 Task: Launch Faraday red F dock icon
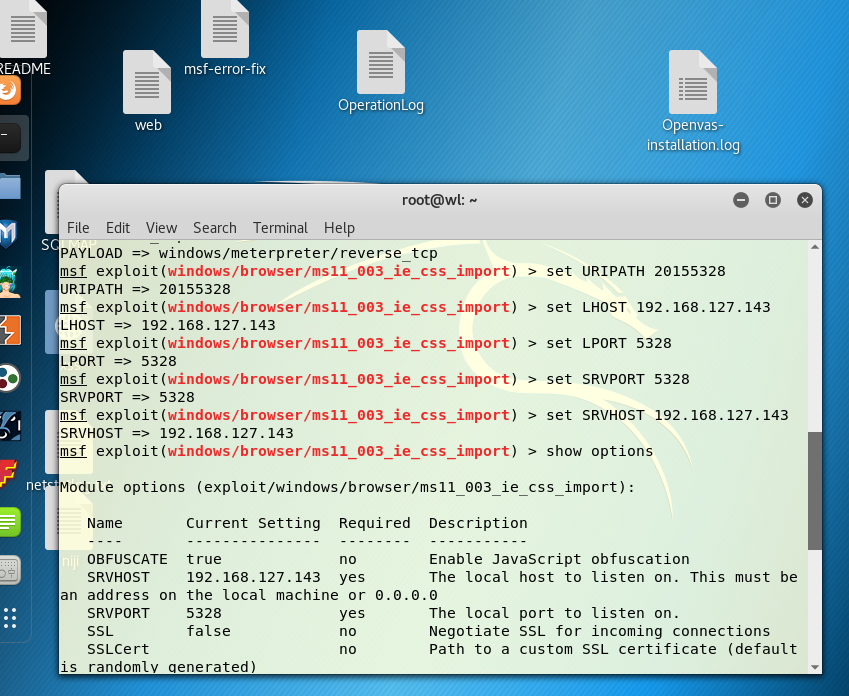pyautogui.click(x=8, y=474)
